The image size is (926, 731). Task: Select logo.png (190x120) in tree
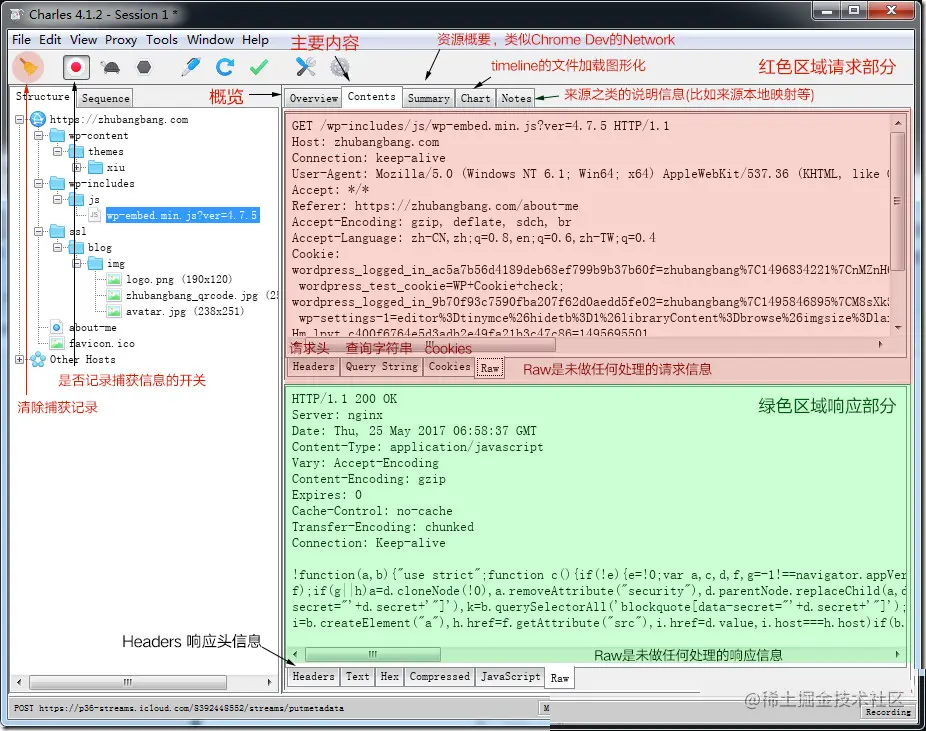[x=179, y=279]
